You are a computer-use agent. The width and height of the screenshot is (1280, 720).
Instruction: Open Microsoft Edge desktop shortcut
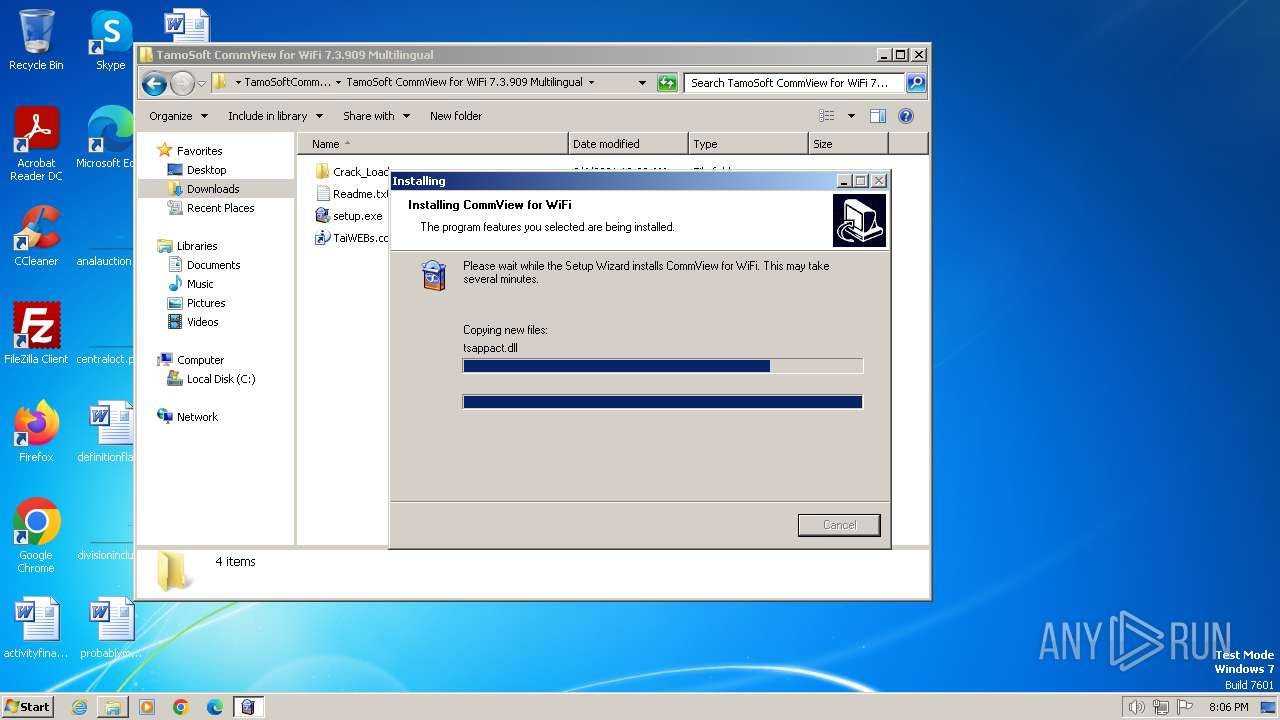pyautogui.click(x=108, y=138)
